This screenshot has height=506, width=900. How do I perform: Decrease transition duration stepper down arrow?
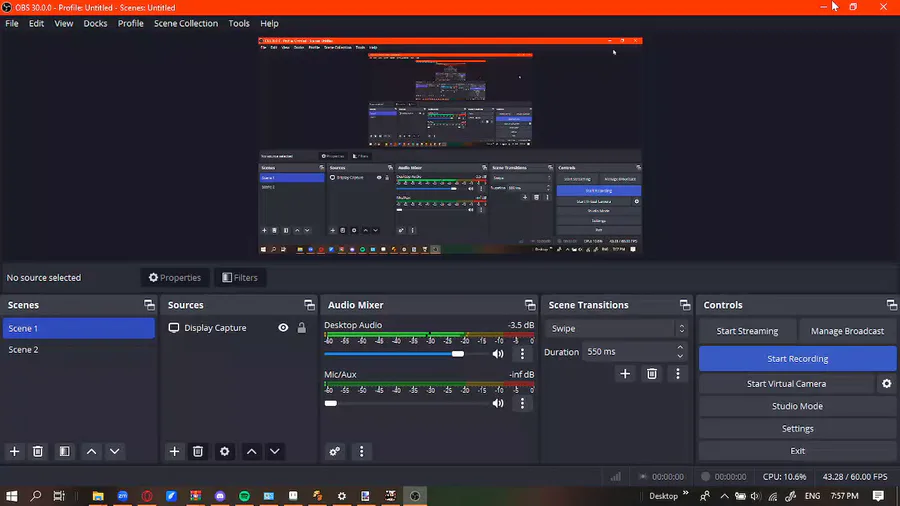point(680,356)
